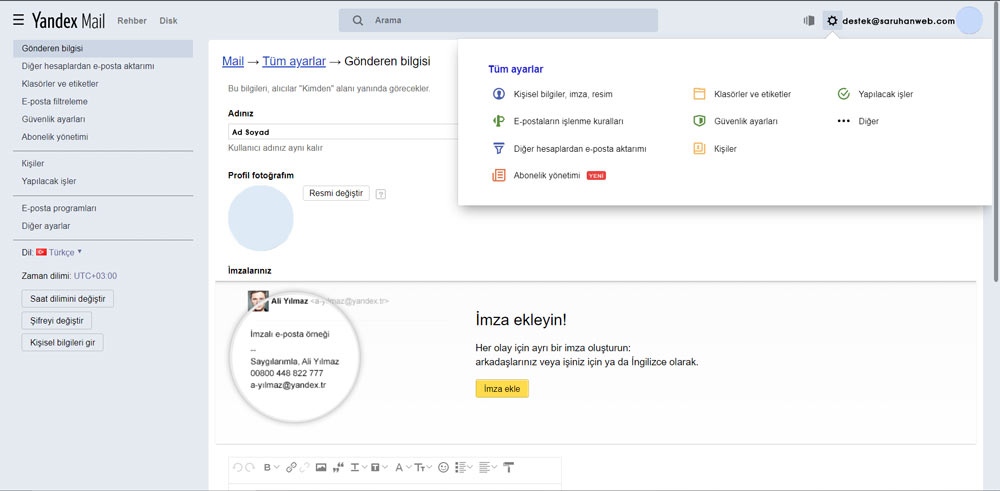Open the Türkçe language dropdown

[x=65, y=252]
